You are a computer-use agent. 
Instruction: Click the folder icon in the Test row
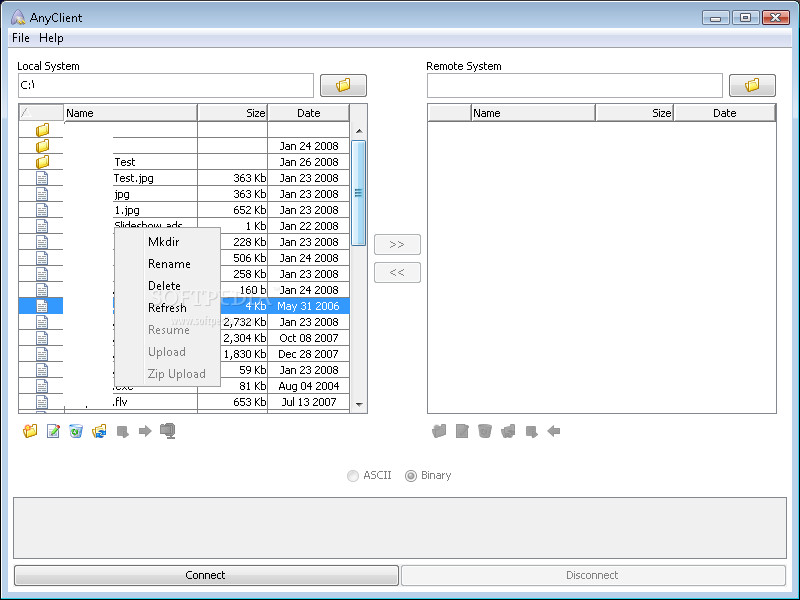coord(42,162)
